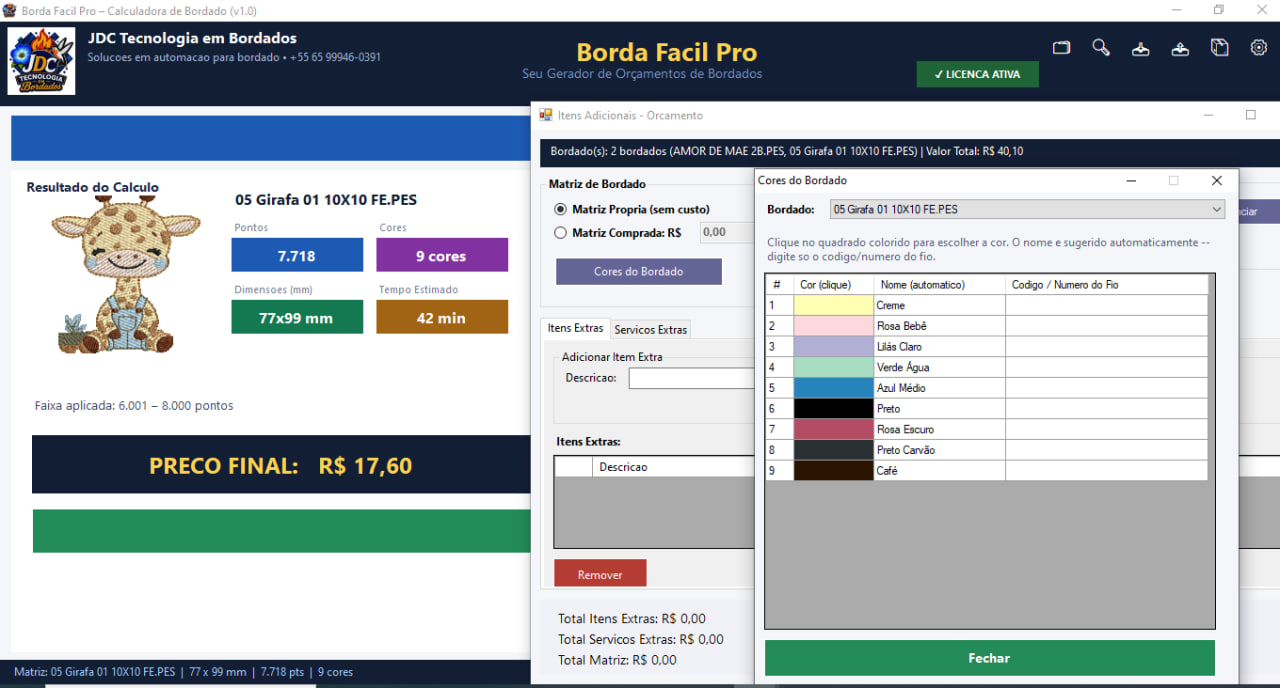Screen dimensions: 1280x688
Task: Click 'Total Servicos Extras: R$ 0,00' text
Action: 641,639
